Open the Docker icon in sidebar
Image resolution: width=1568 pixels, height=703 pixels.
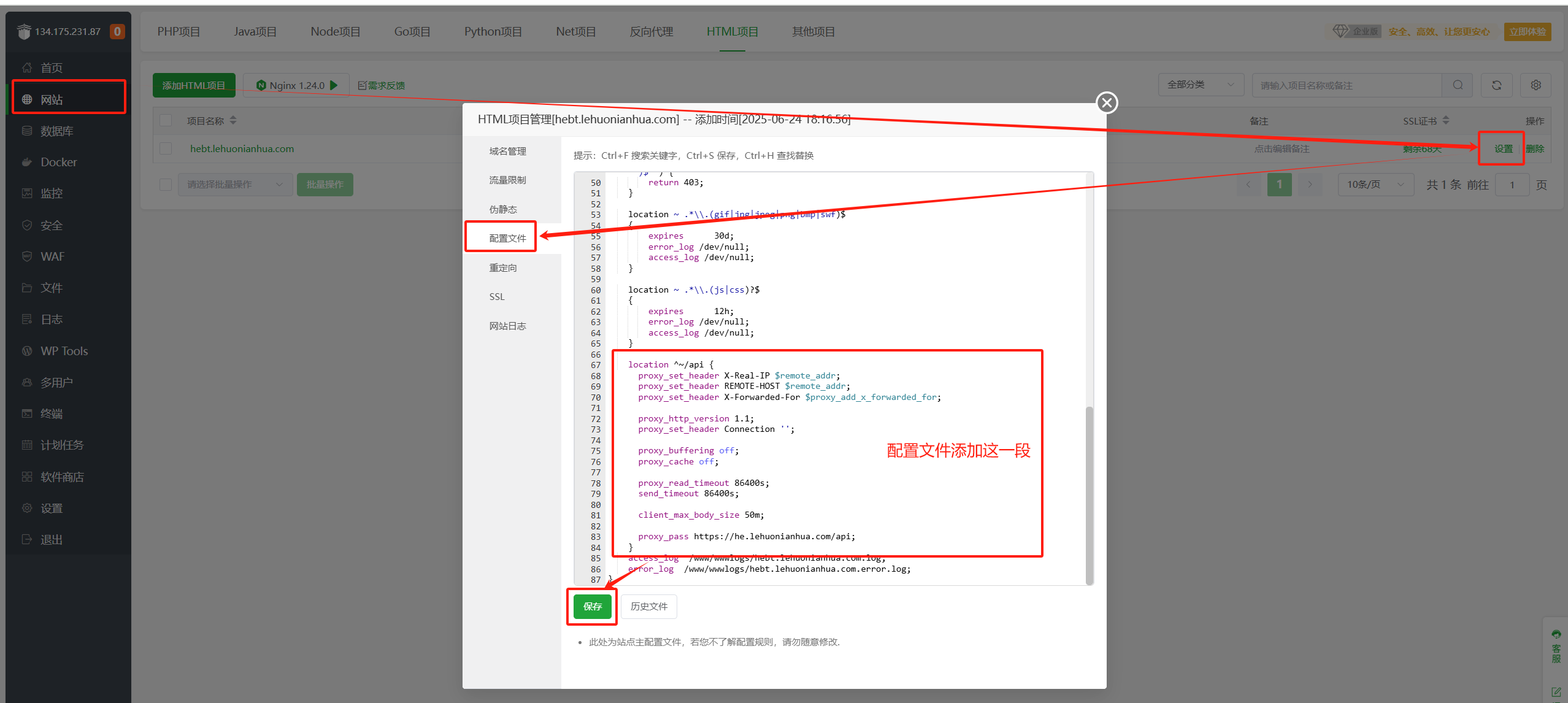27,162
